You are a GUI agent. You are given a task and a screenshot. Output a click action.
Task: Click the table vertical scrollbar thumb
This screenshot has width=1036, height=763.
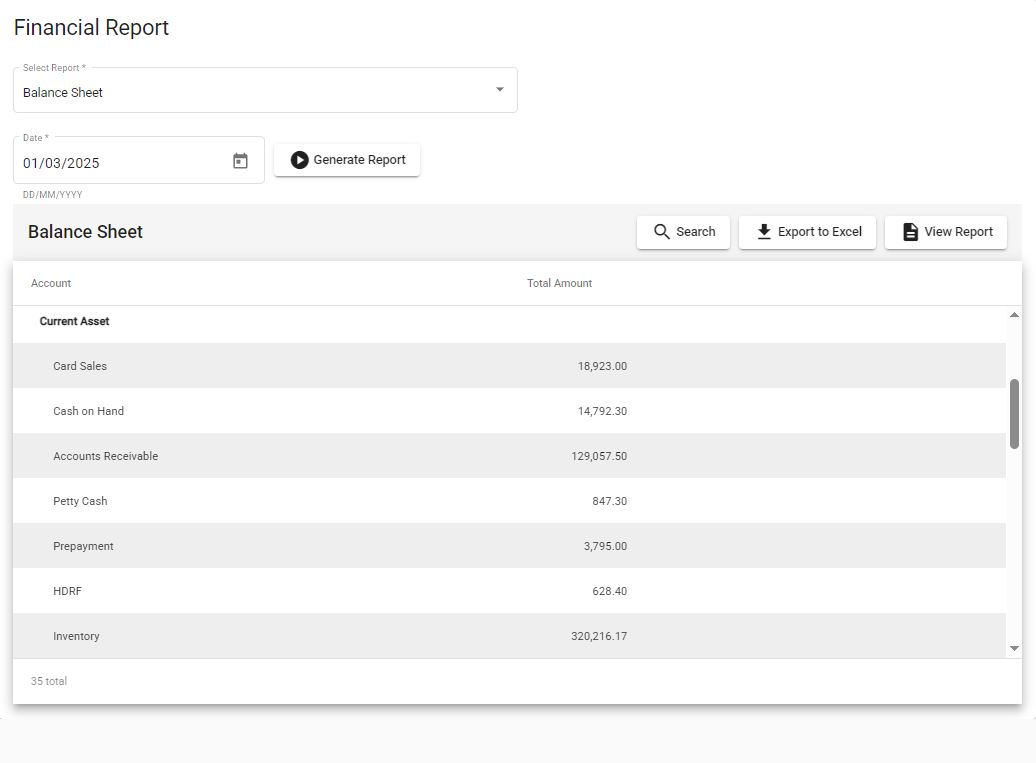(1014, 414)
